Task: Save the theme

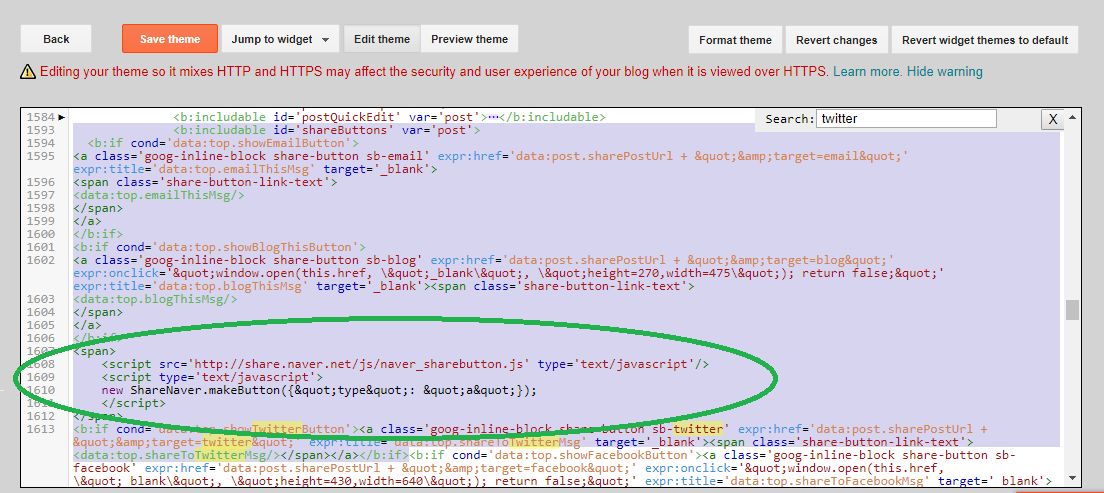Action: (170, 39)
